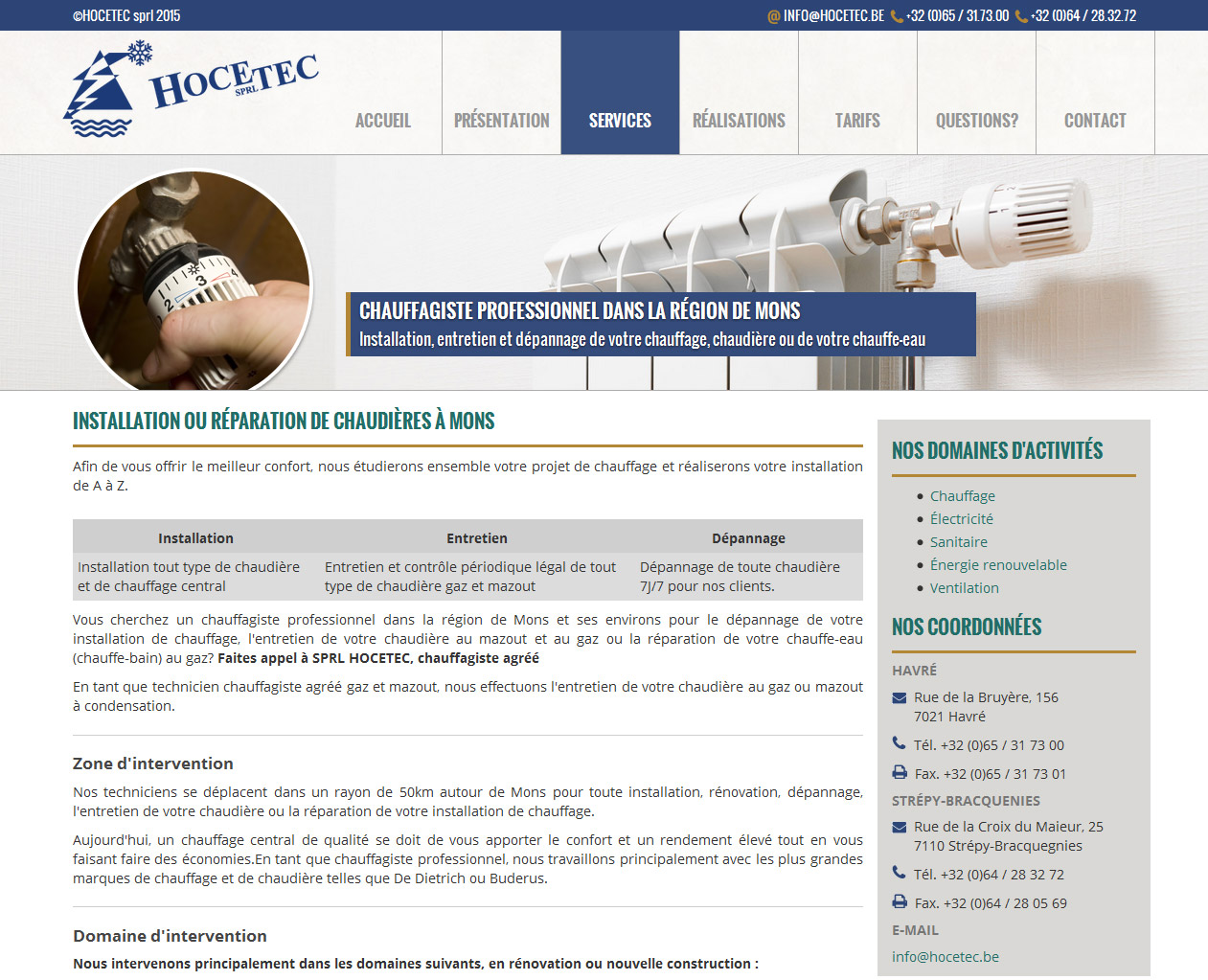This screenshot has width=1208, height=980.
Task: Click fax printer icon beside Fax 31 73 01
Action: tap(900, 772)
